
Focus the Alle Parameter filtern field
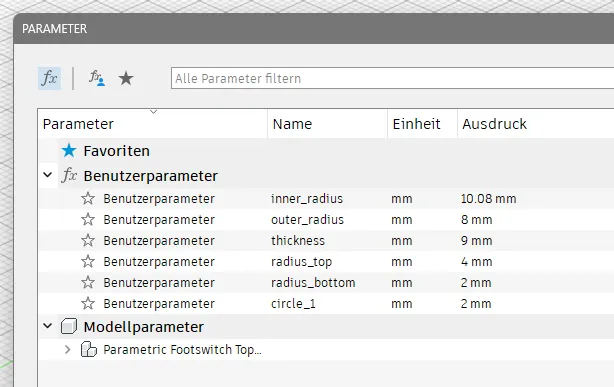point(392,78)
